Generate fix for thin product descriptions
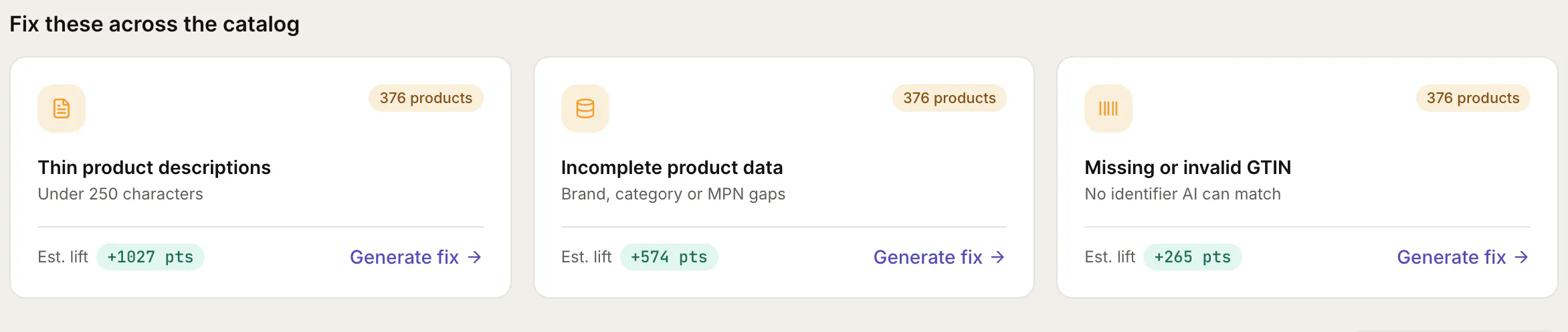1568x332 pixels. 415,257
